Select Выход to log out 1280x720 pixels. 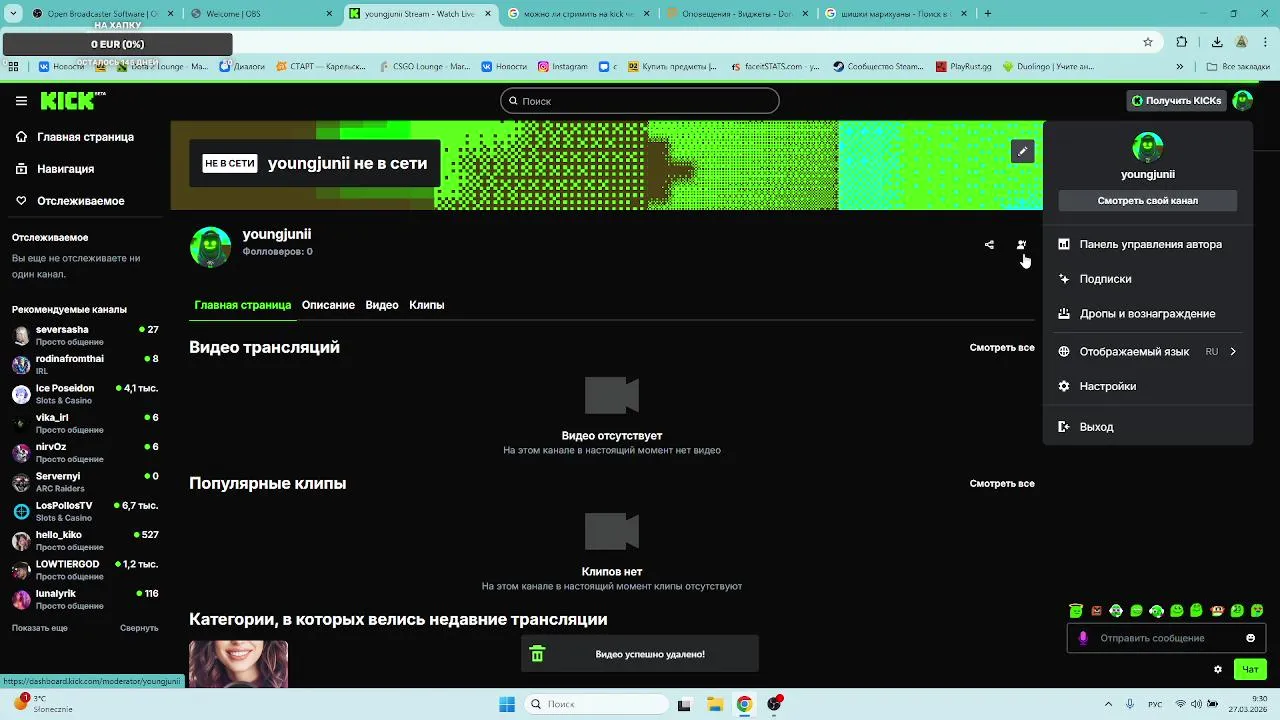coord(1148,427)
